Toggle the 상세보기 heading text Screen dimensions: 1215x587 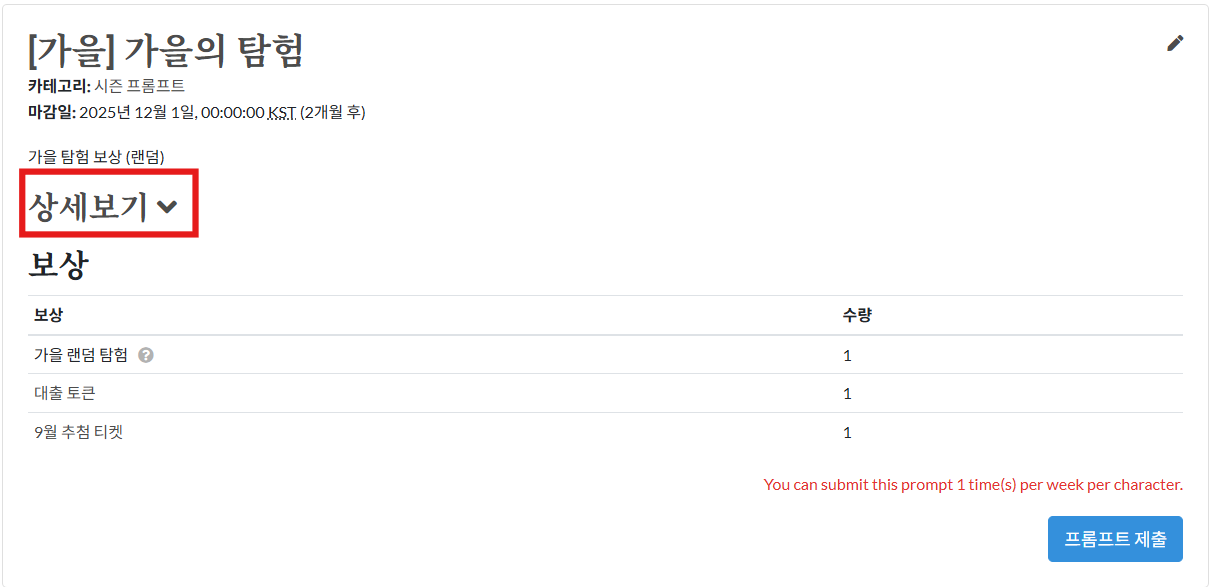(88, 206)
